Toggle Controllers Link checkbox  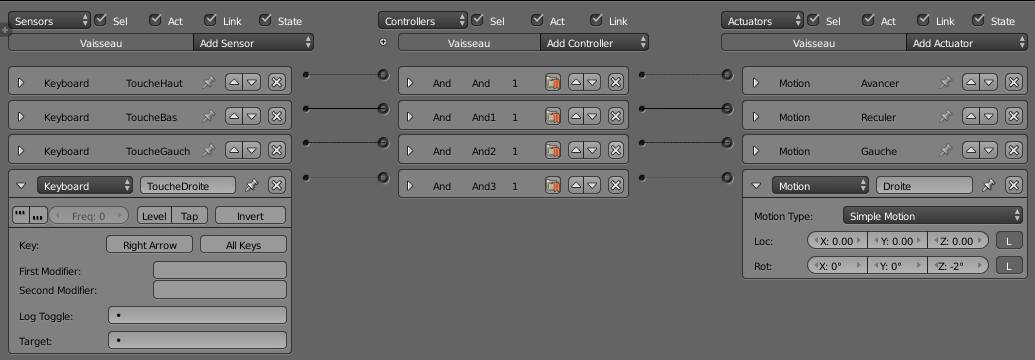[x=596, y=20]
